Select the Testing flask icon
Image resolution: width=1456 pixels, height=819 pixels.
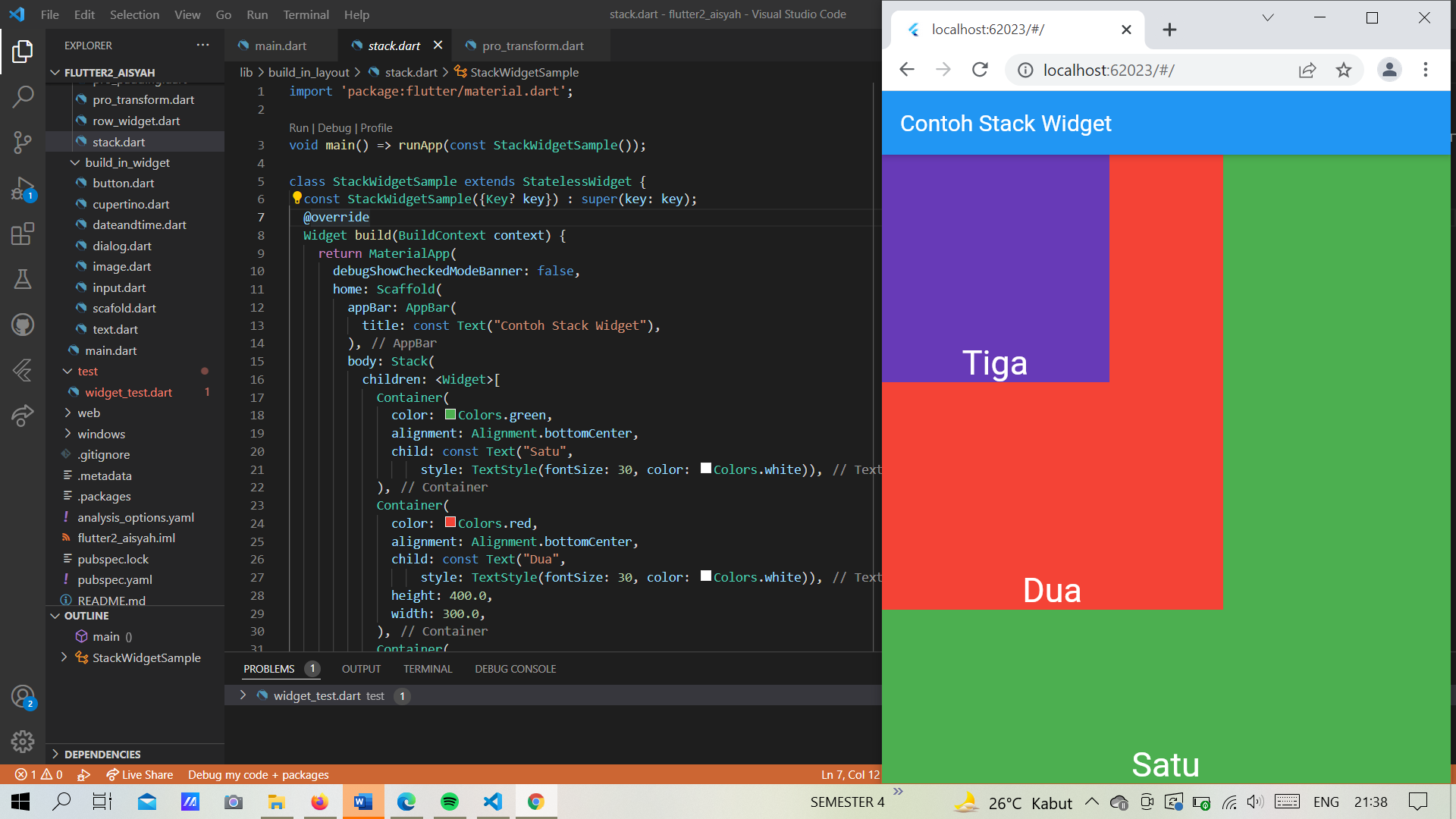point(24,278)
